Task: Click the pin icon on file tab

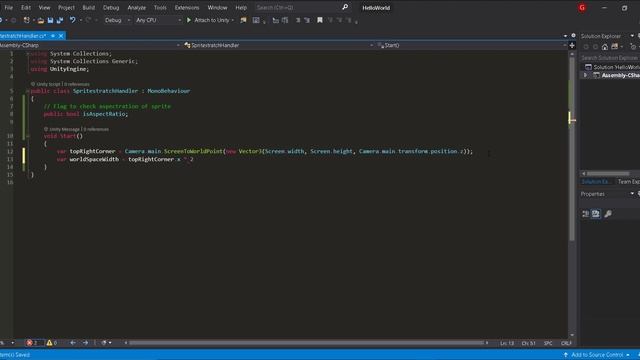Action: [x=53, y=36]
